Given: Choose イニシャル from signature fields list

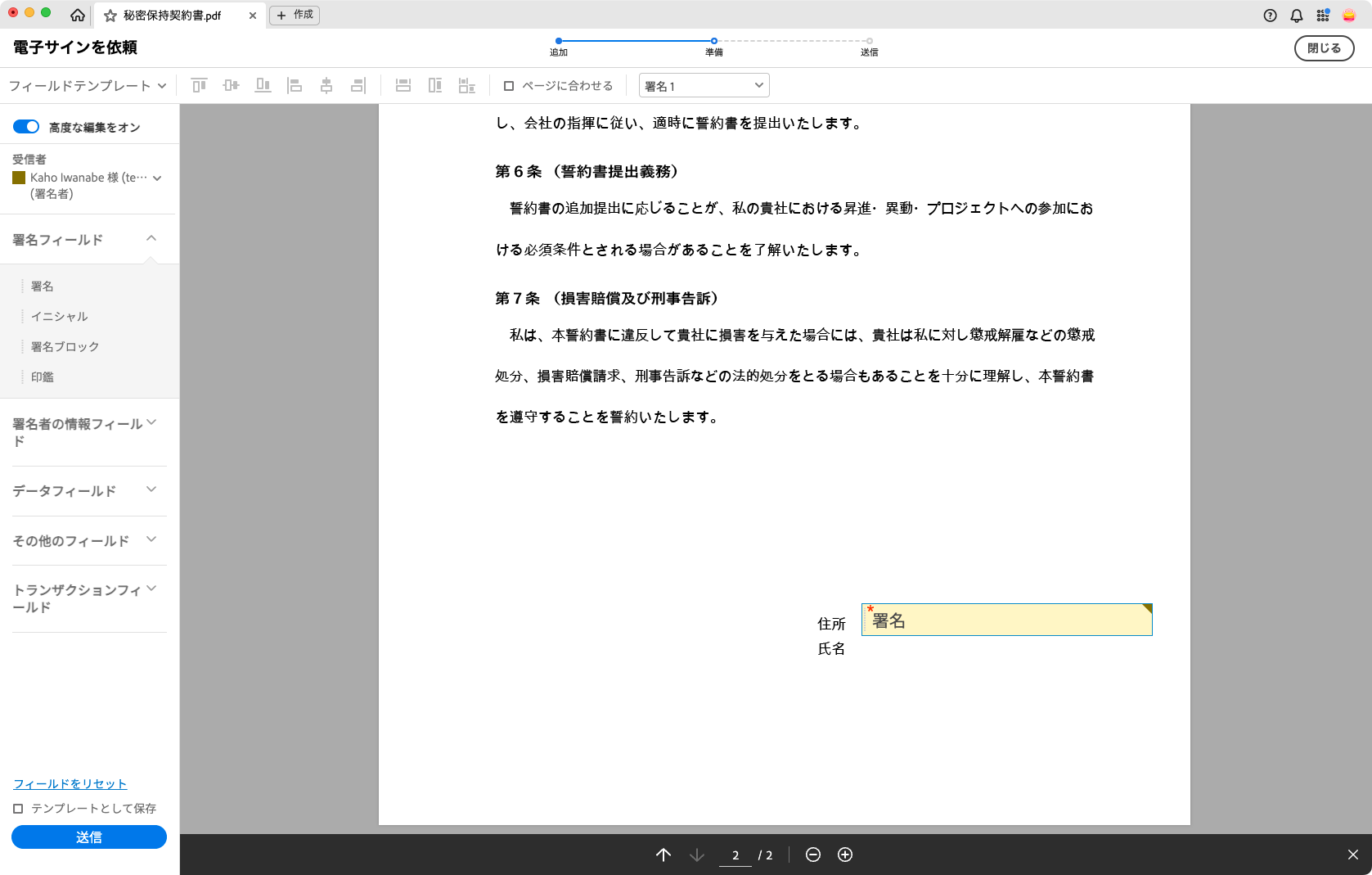Looking at the screenshot, I should coord(60,317).
